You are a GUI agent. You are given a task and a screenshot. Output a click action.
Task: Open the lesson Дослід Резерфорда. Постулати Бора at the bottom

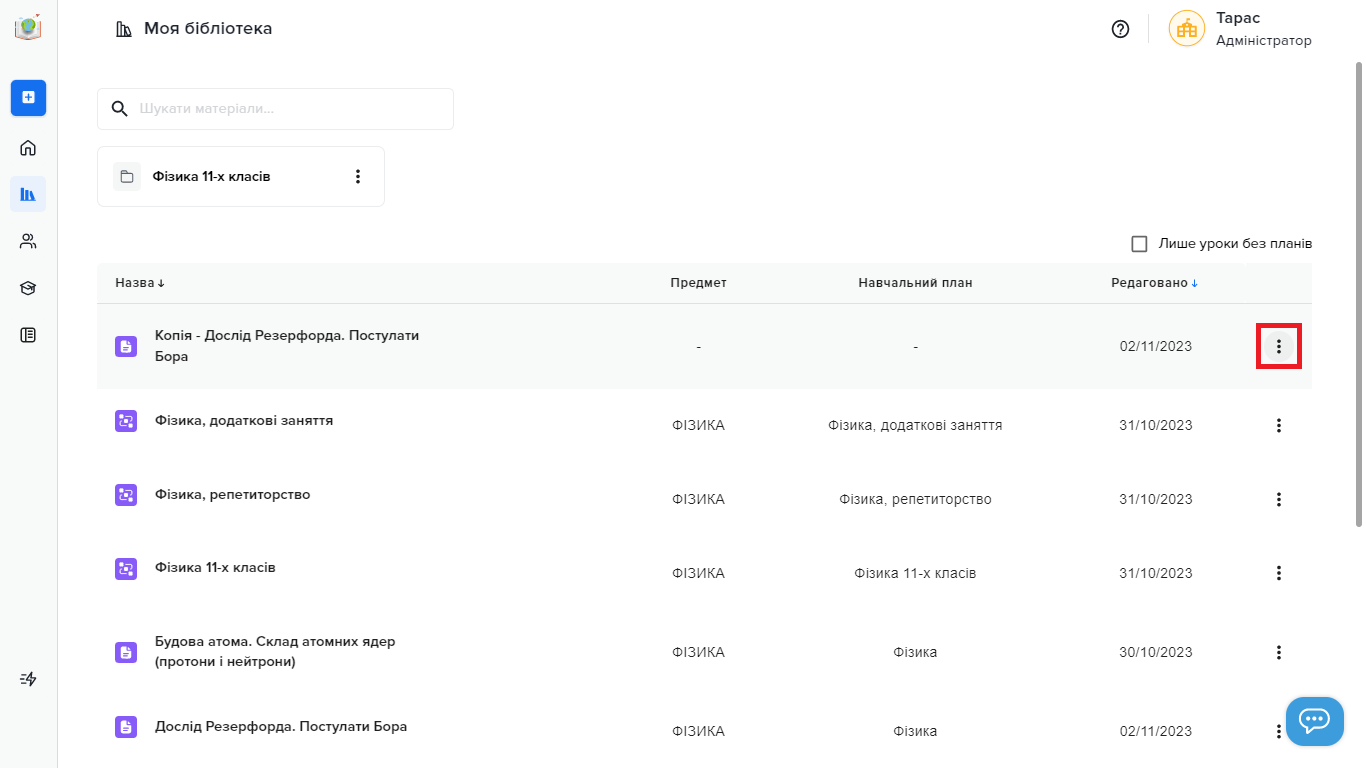(x=281, y=727)
